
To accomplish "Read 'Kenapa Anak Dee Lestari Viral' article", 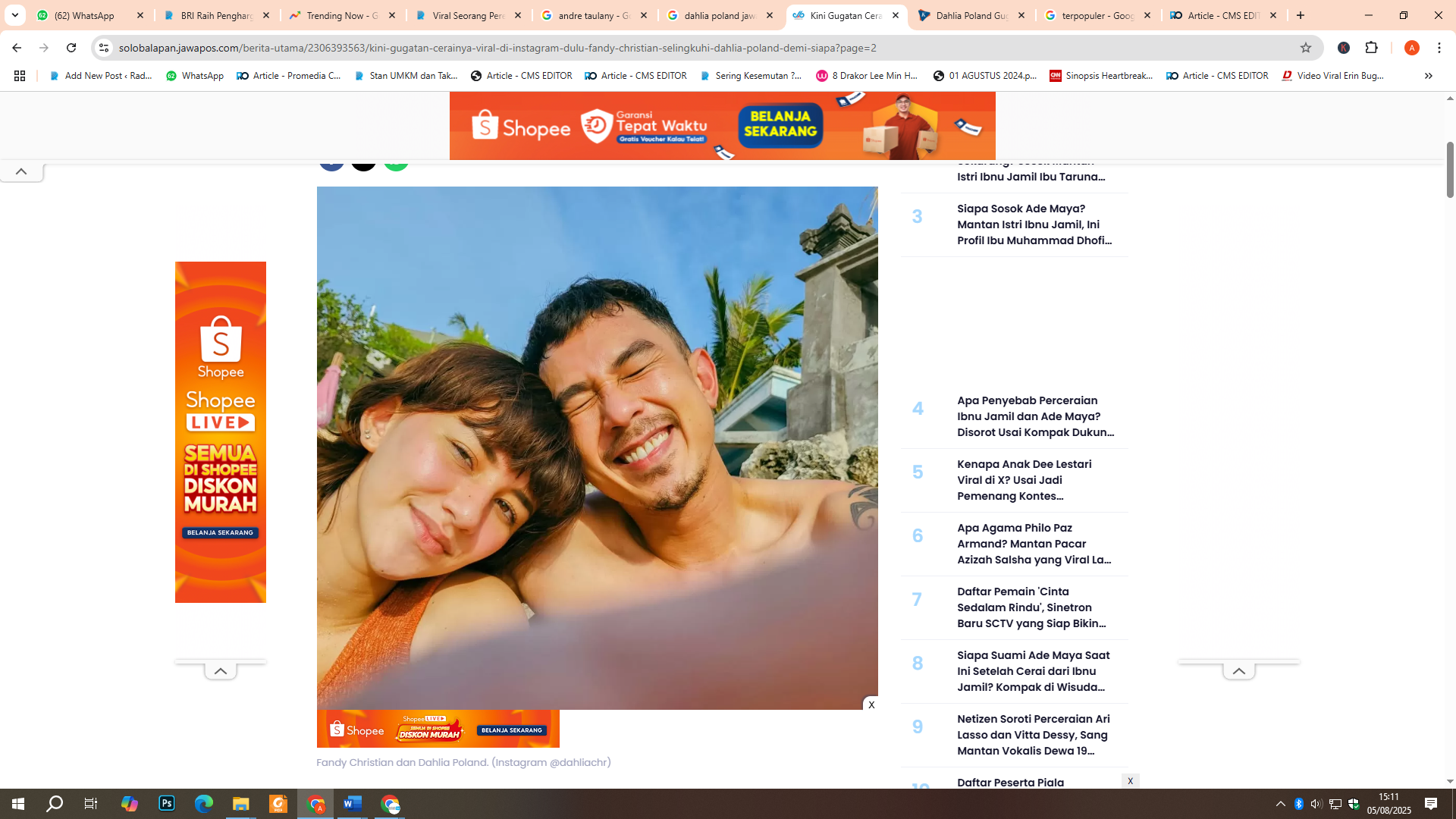I will (1025, 480).
